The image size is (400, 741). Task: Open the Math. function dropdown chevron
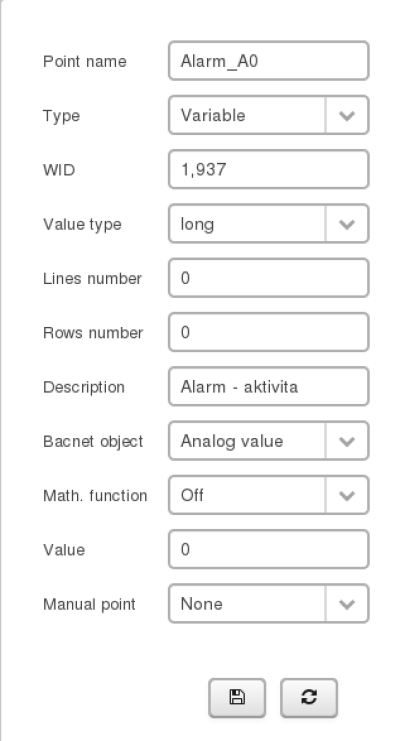347,495
